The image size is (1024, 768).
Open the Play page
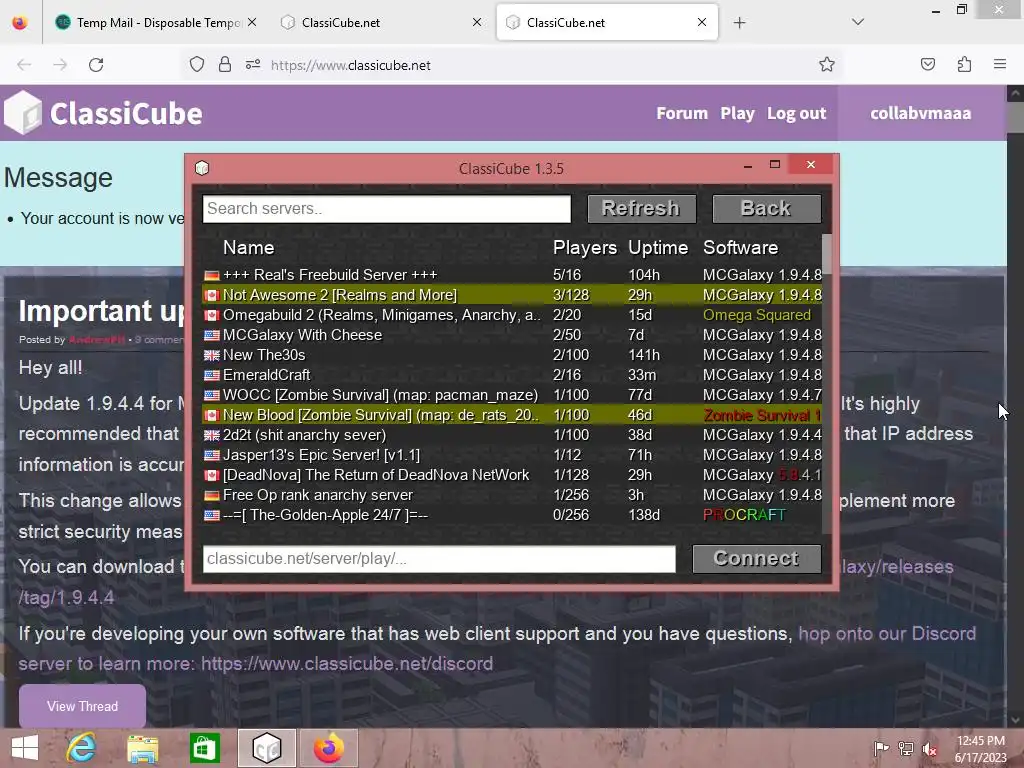point(737,113)
